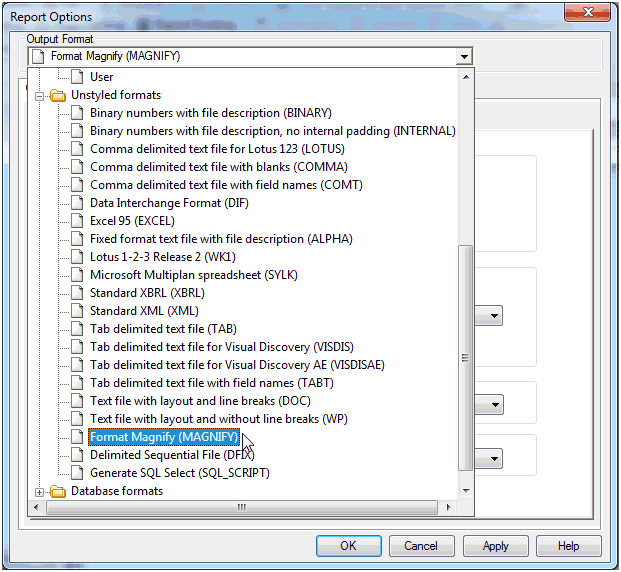Click the WK1 format document icon
Viewport: 621px width, 572px height.
tap(77, 257)
